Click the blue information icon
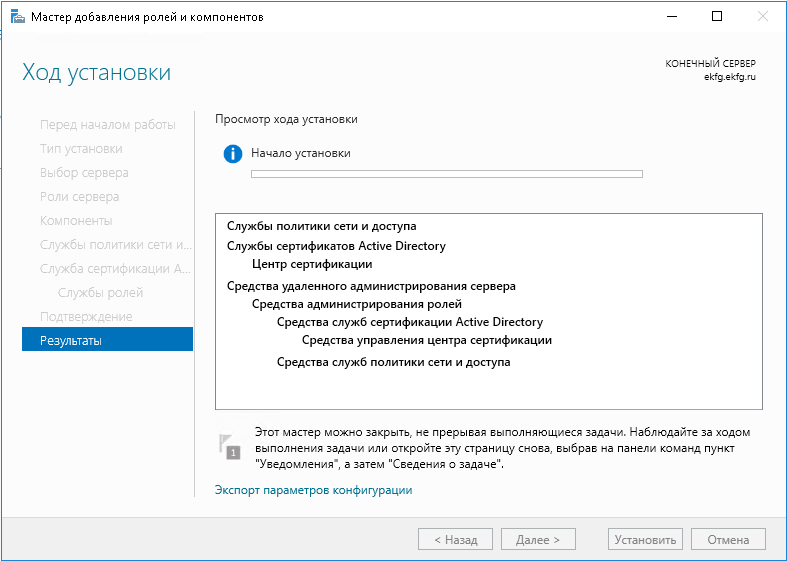Image resolution: width=787 pixels, height=561 pixels. click(x=233, y=154)
